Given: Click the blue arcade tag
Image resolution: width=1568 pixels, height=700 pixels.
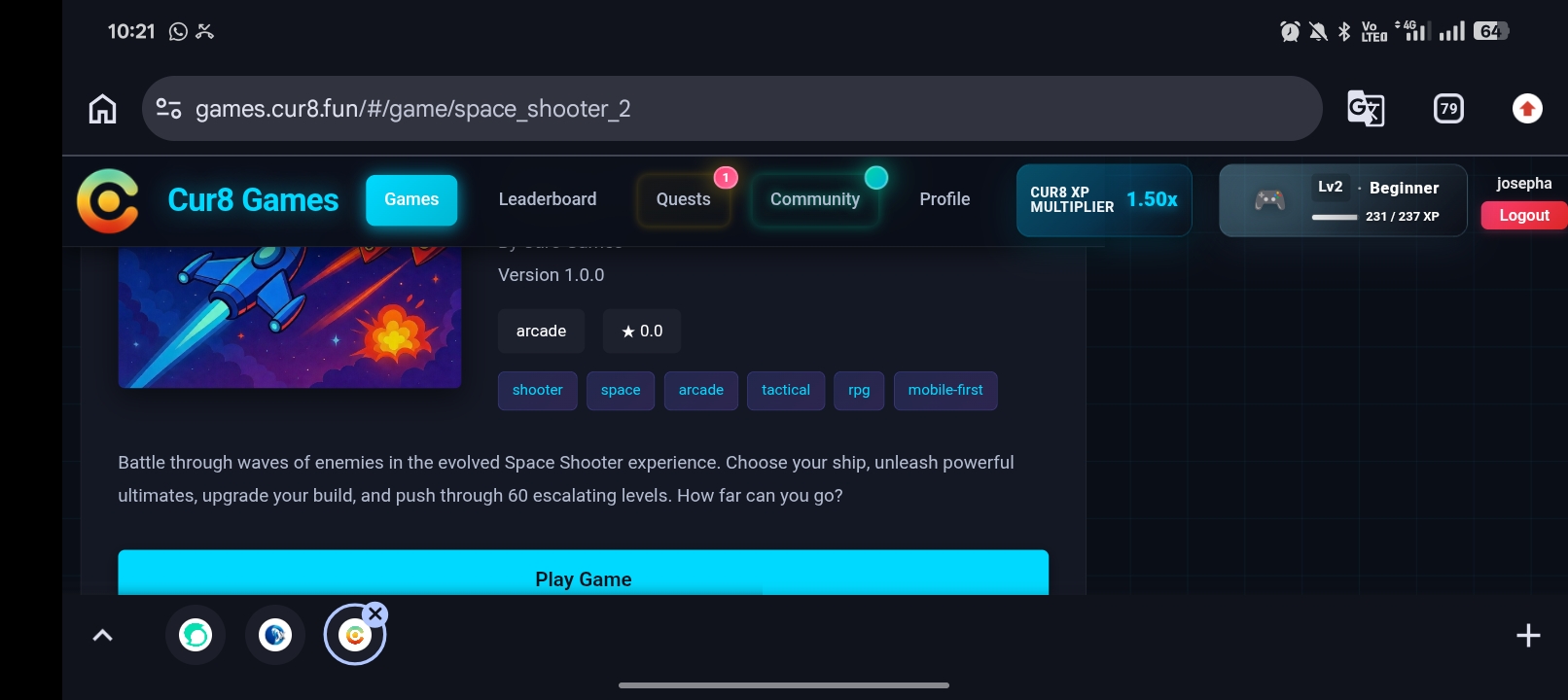Looking at the screenshot, I should [x=701, y=391].
